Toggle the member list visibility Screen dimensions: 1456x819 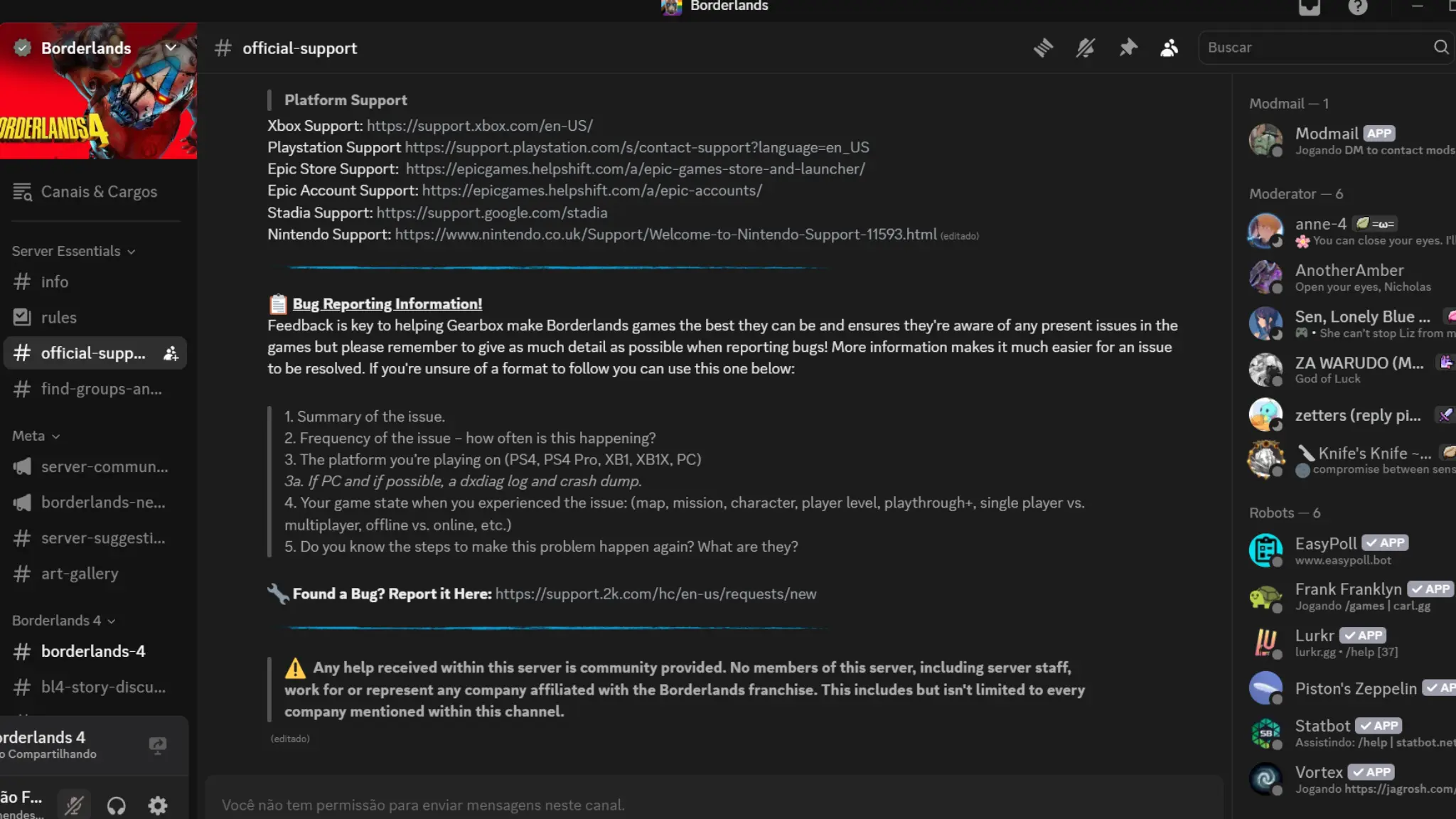(x=1169, y=48)
